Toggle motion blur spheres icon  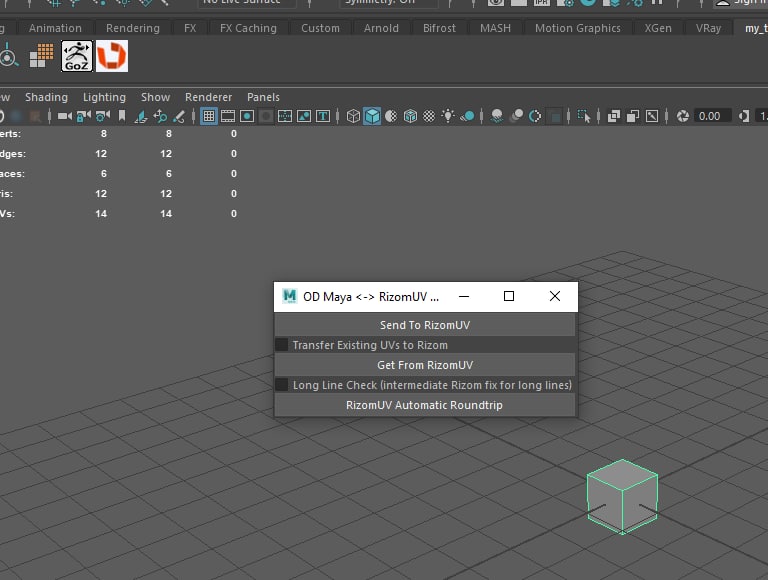516,116
